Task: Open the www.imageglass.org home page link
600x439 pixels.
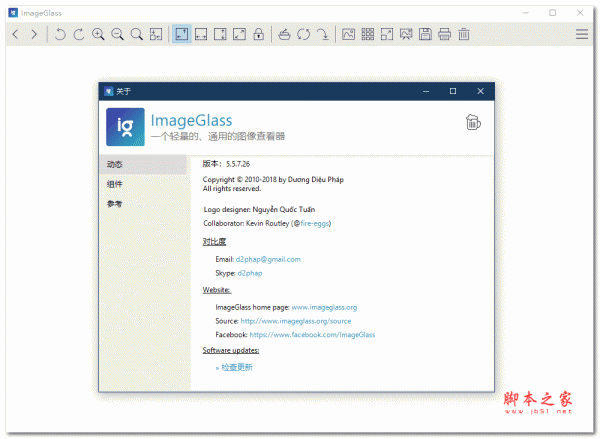Action: (x=324, y=307)
